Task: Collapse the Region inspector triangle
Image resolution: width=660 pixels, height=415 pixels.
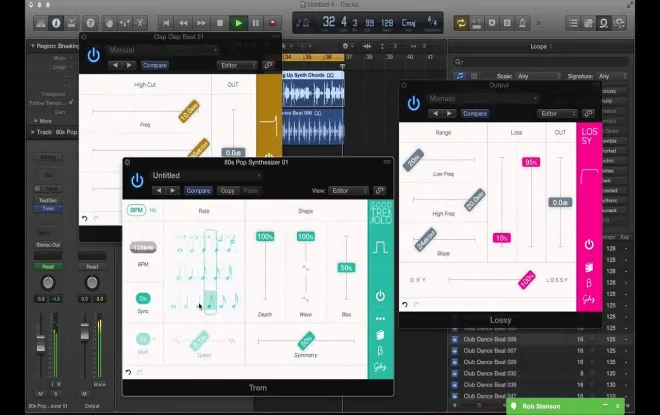Action: [32, 46]
